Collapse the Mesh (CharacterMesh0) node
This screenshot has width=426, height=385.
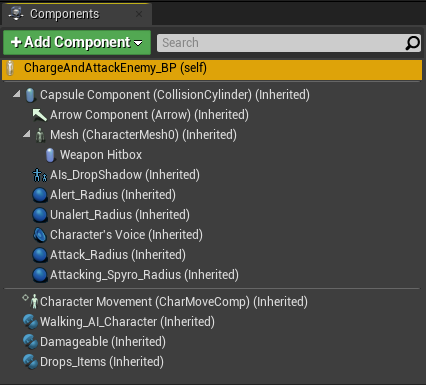point(27,134)
